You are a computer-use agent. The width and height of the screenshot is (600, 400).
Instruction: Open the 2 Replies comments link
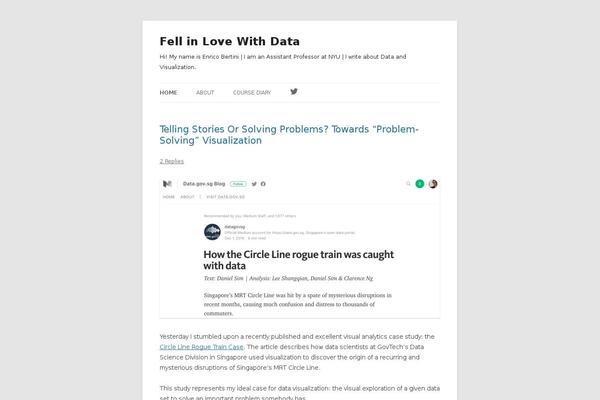coord(171,161)
